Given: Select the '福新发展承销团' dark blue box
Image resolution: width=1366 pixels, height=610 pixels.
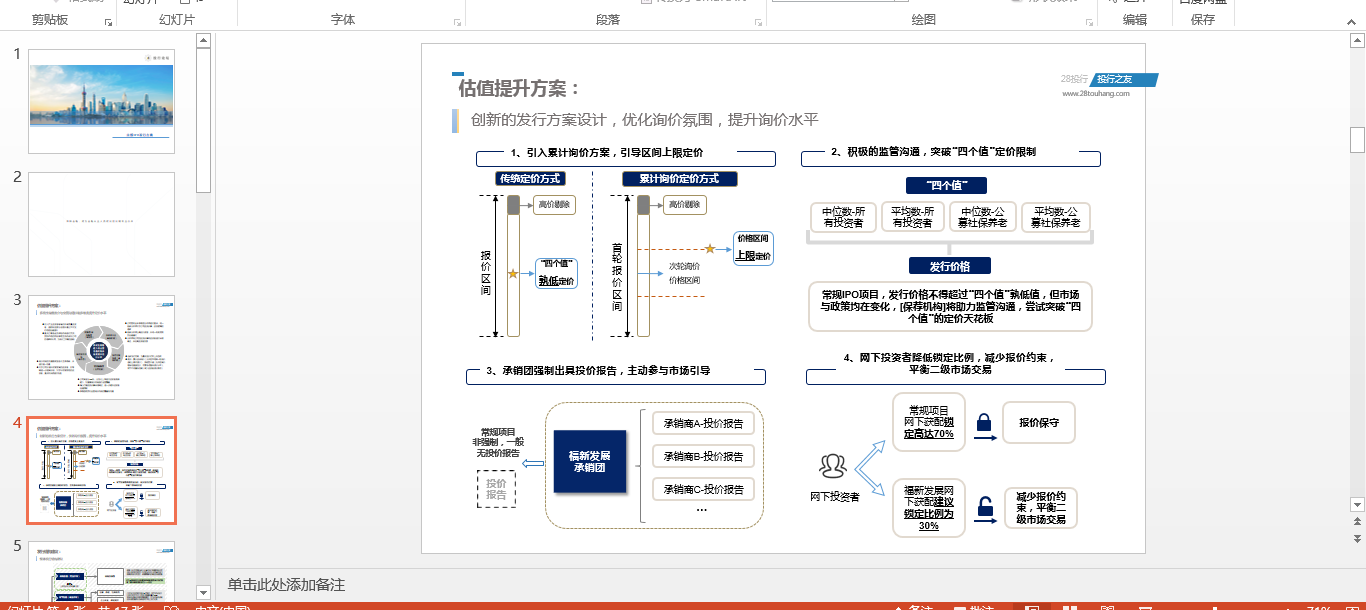Looking at the screenshot, I should [x=590, y=461].
